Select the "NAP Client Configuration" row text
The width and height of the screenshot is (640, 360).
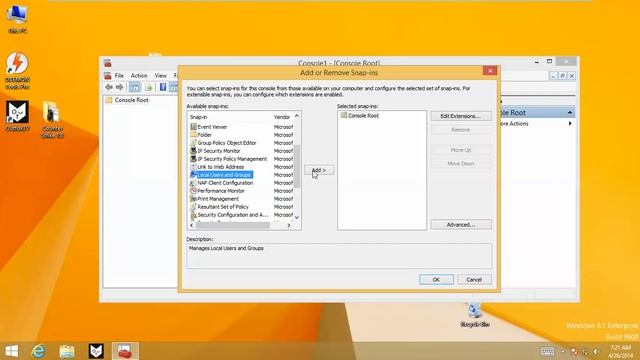point(225,183)
